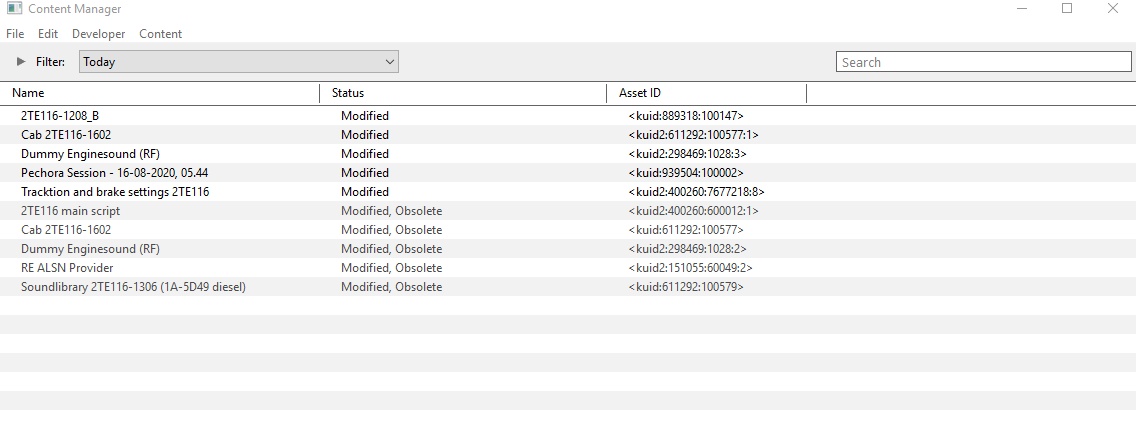Expand the filter panel with the triangle arrow
The image size is (1136, 429).
[21, 62]
